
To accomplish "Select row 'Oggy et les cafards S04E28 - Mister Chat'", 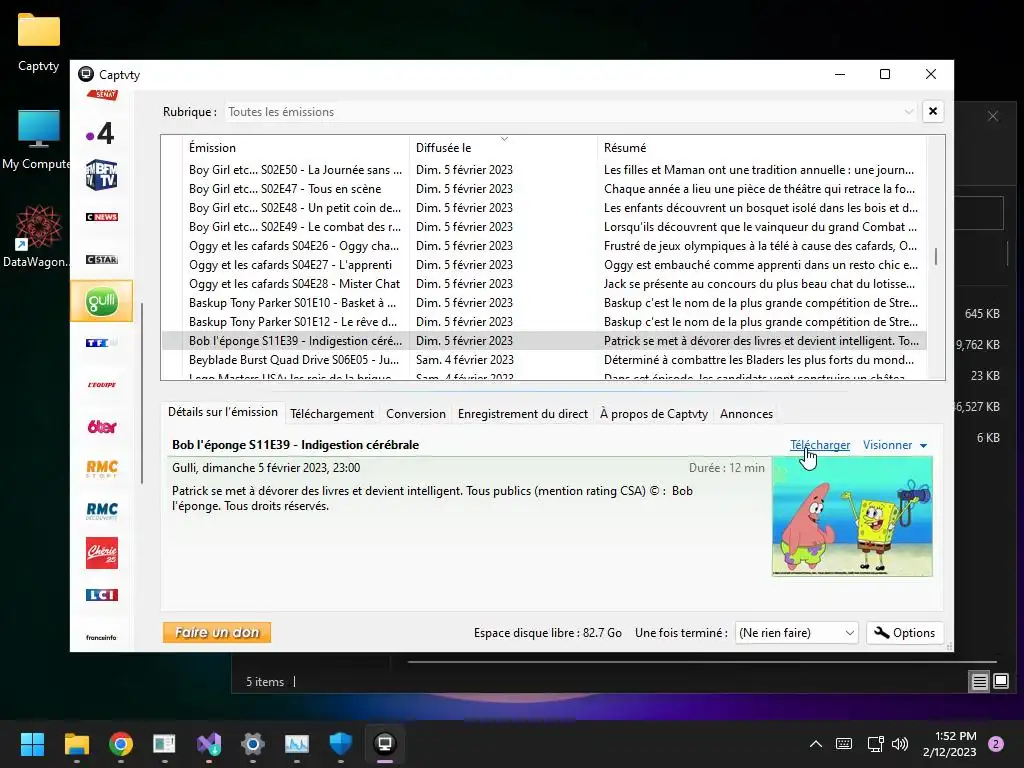I will pyautogui.click(x=543, y=283).
